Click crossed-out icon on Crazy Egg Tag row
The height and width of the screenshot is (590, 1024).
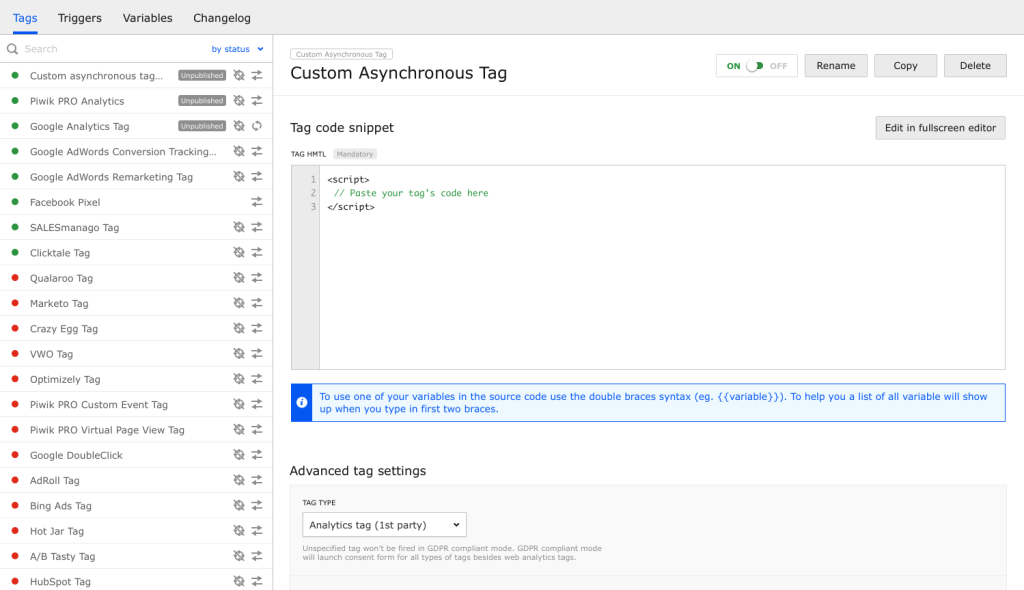tap(239, 329)
